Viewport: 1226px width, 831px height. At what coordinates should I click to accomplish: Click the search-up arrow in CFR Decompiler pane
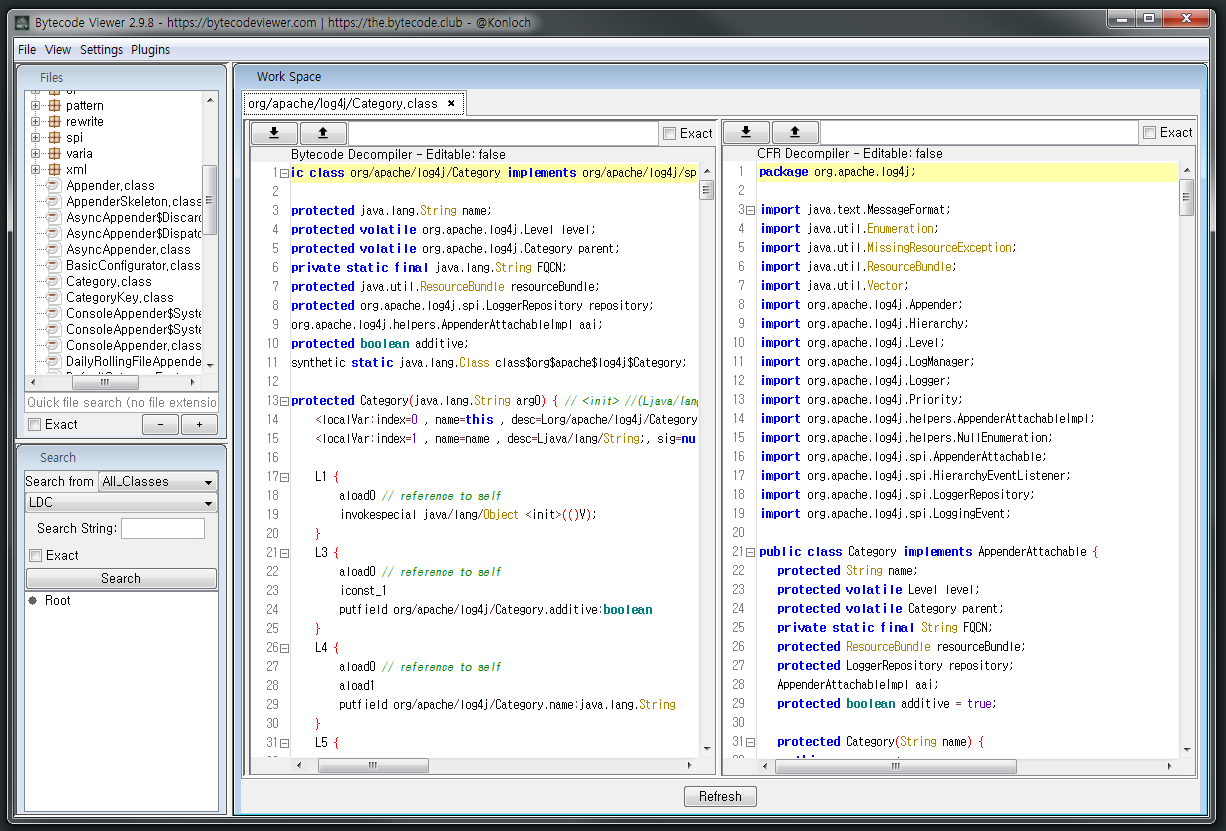pos(795,132)
